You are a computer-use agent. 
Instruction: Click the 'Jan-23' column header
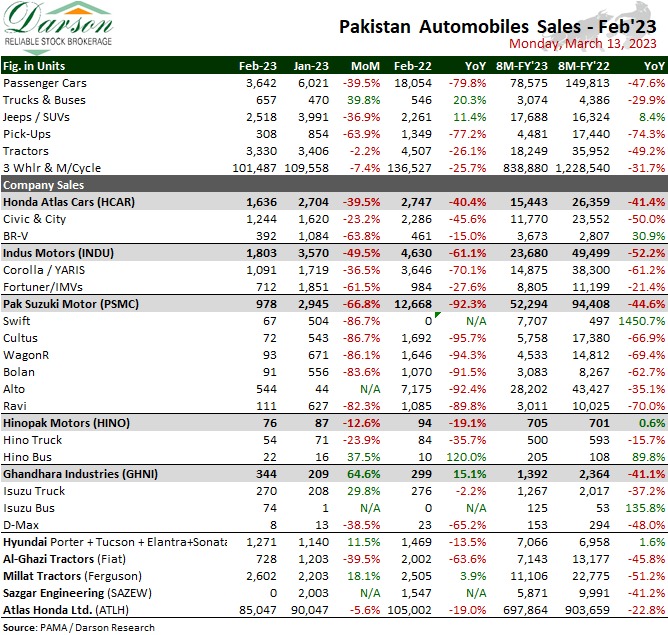(311, 66)
